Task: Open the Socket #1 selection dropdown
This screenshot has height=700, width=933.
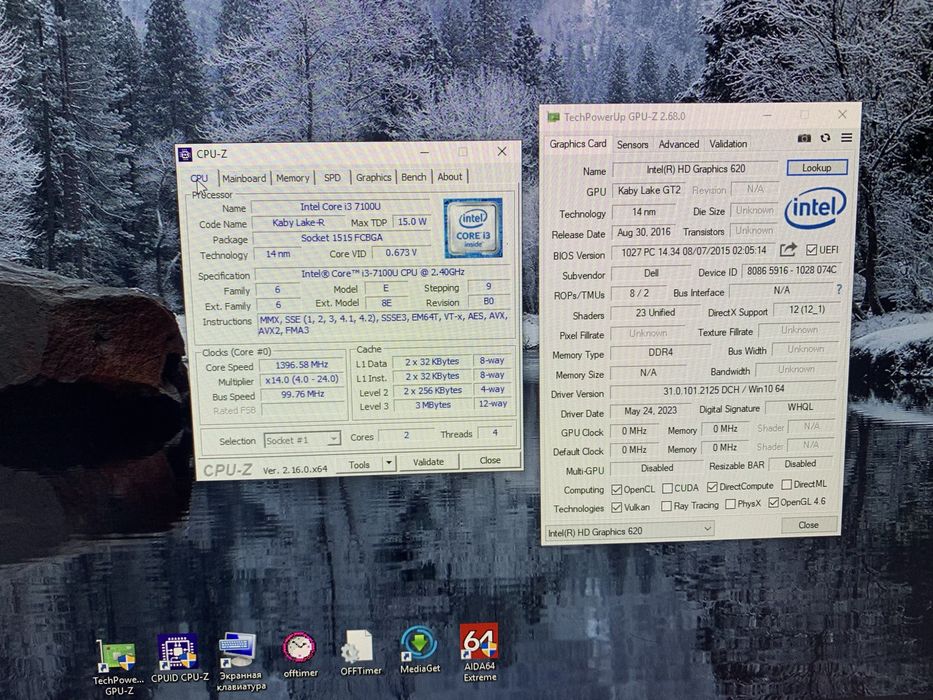Action: [302, 440]
